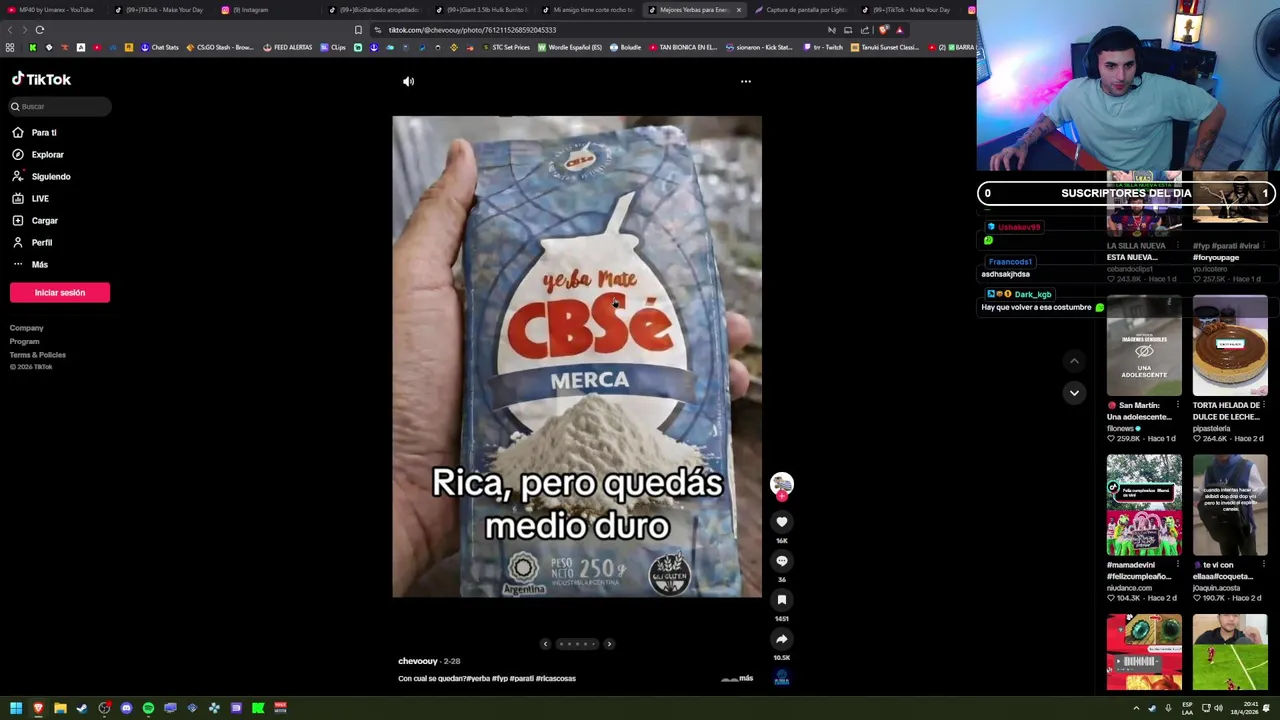Screen dimensions: 1280x720
Task: Click the Brave browser taskbar icon
Action: pos(38,708)
